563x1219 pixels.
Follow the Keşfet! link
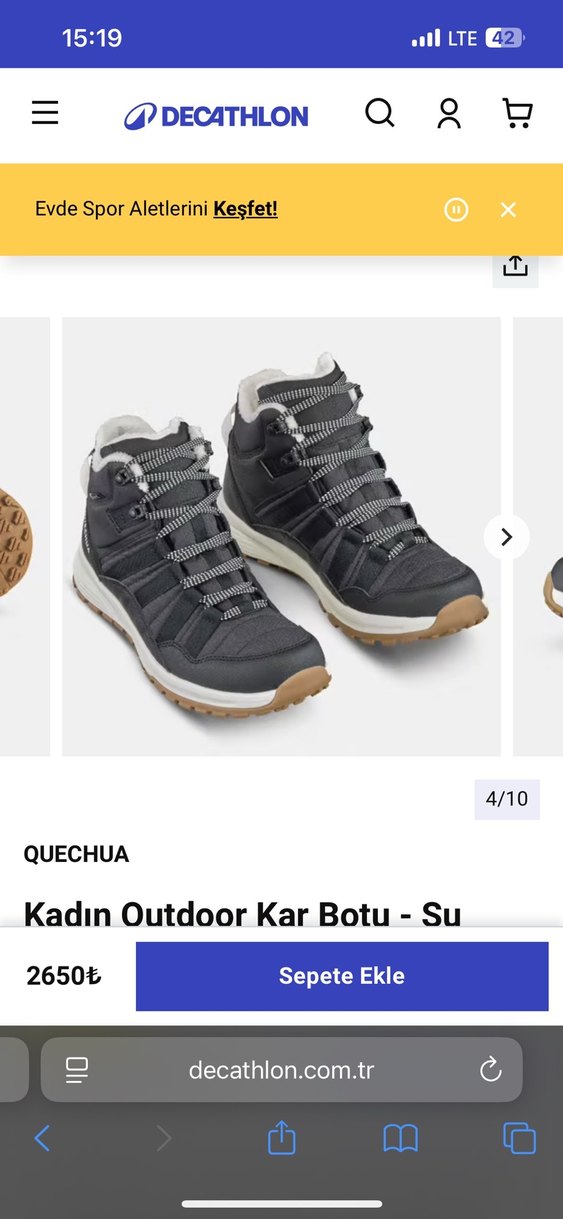pyautogui.click(x=245, y=209)
